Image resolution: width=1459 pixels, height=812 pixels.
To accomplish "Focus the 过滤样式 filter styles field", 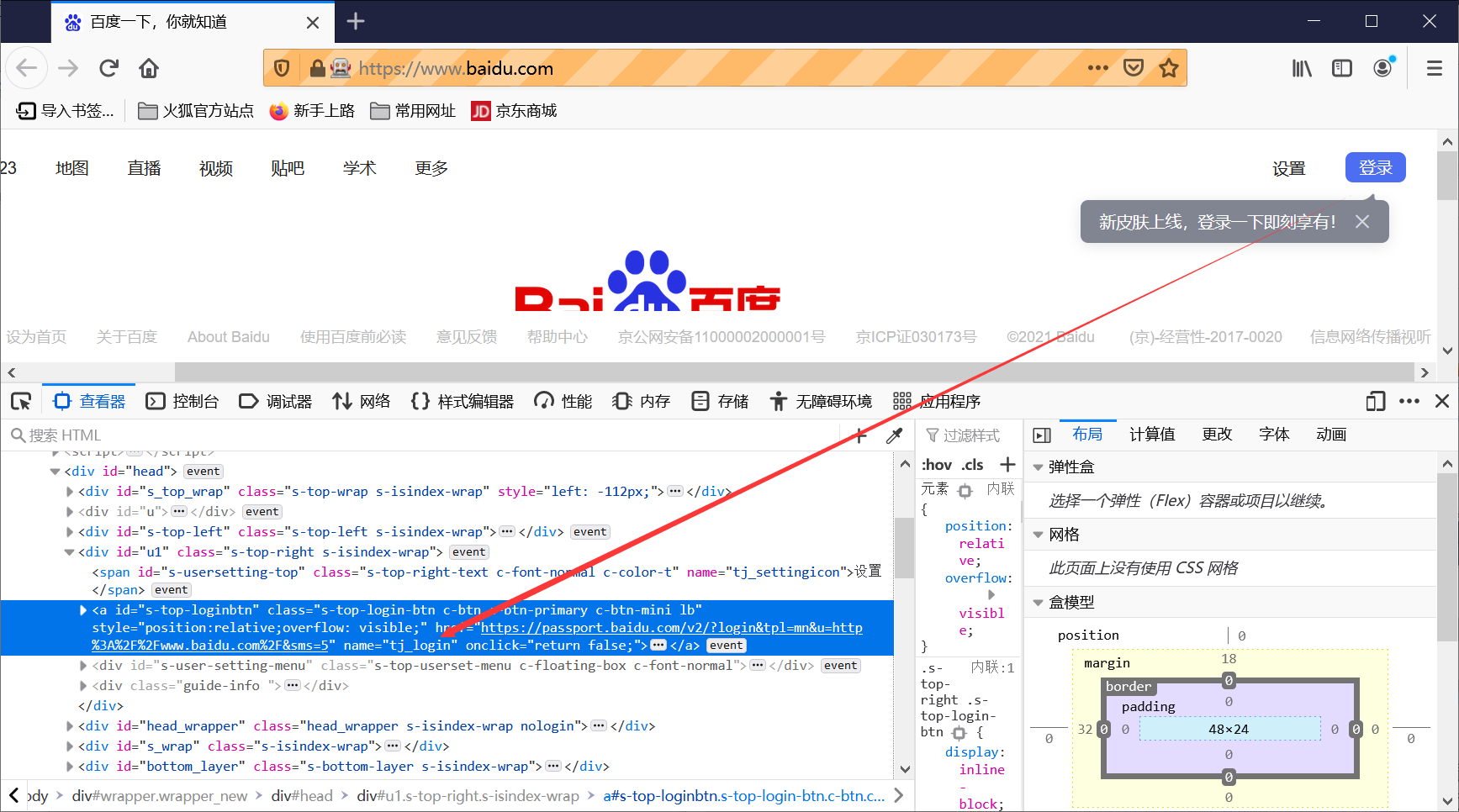I will pos(971,435).
